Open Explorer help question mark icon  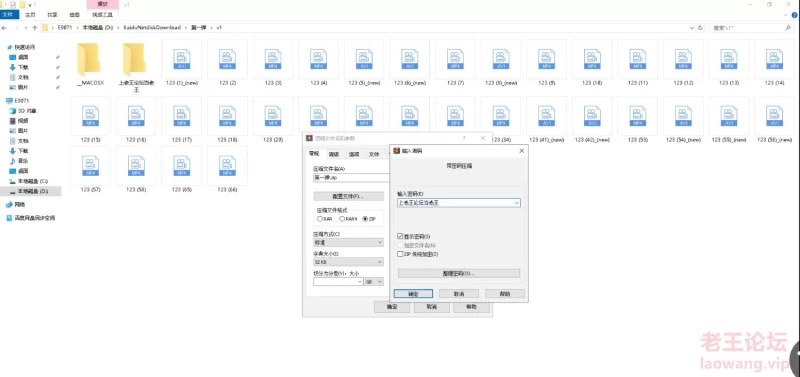coord(795,15)
